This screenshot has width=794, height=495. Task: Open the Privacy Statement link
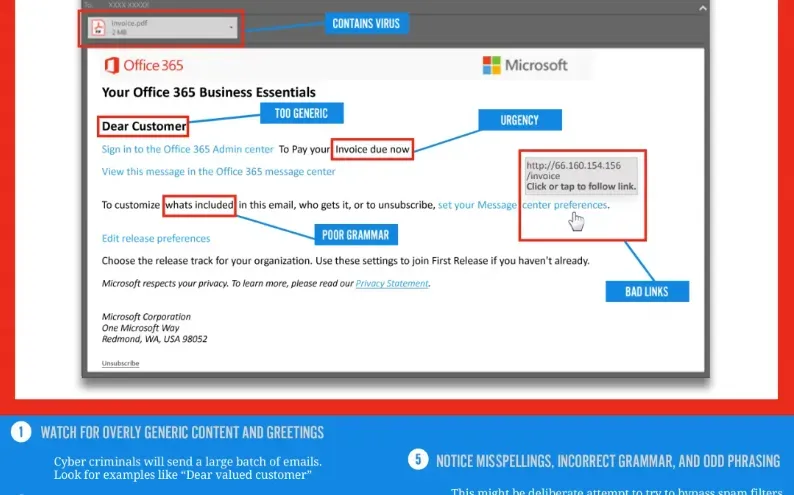click(x=392, y=283)
